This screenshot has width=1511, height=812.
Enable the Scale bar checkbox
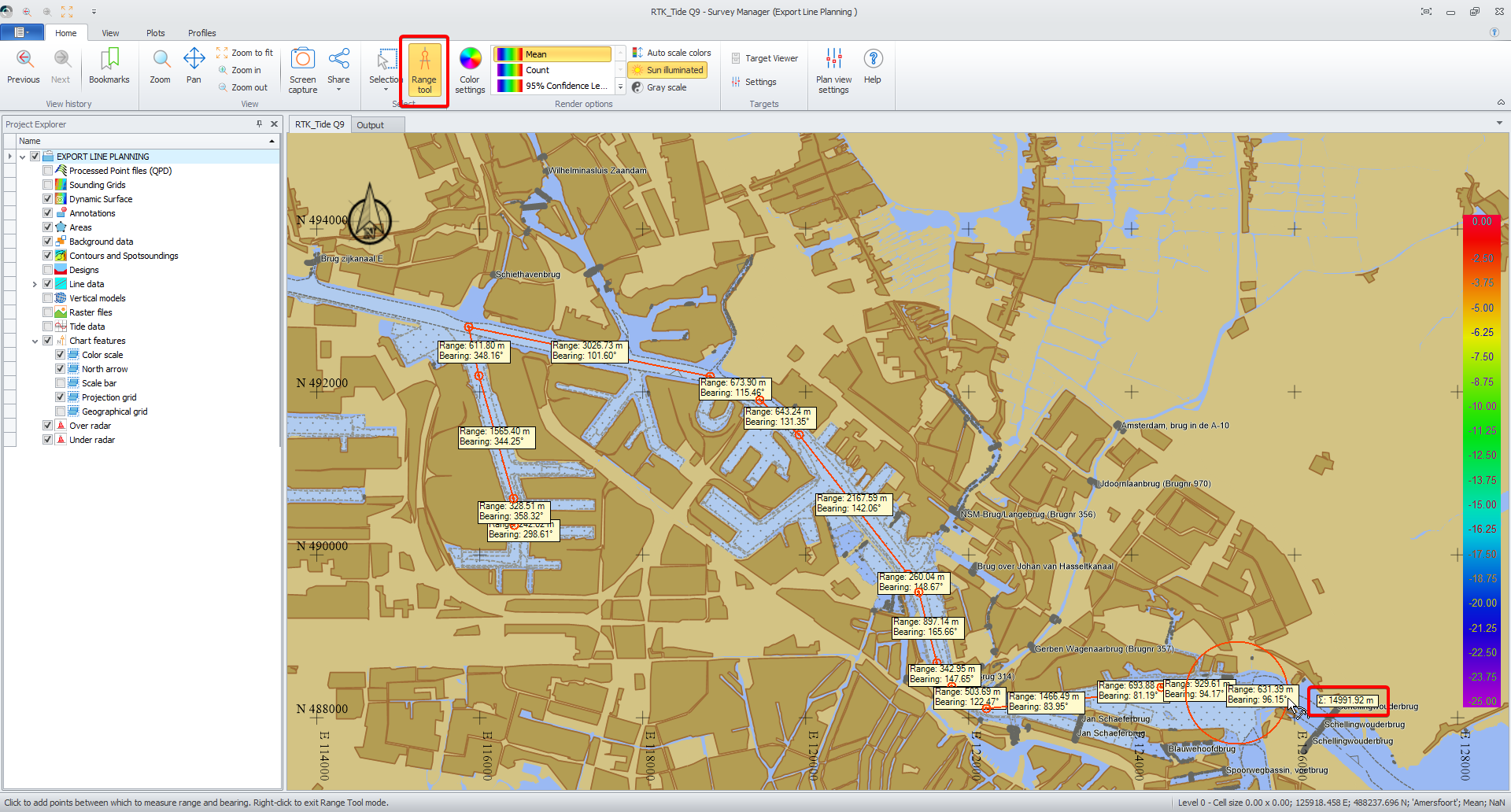coord(61,383)
